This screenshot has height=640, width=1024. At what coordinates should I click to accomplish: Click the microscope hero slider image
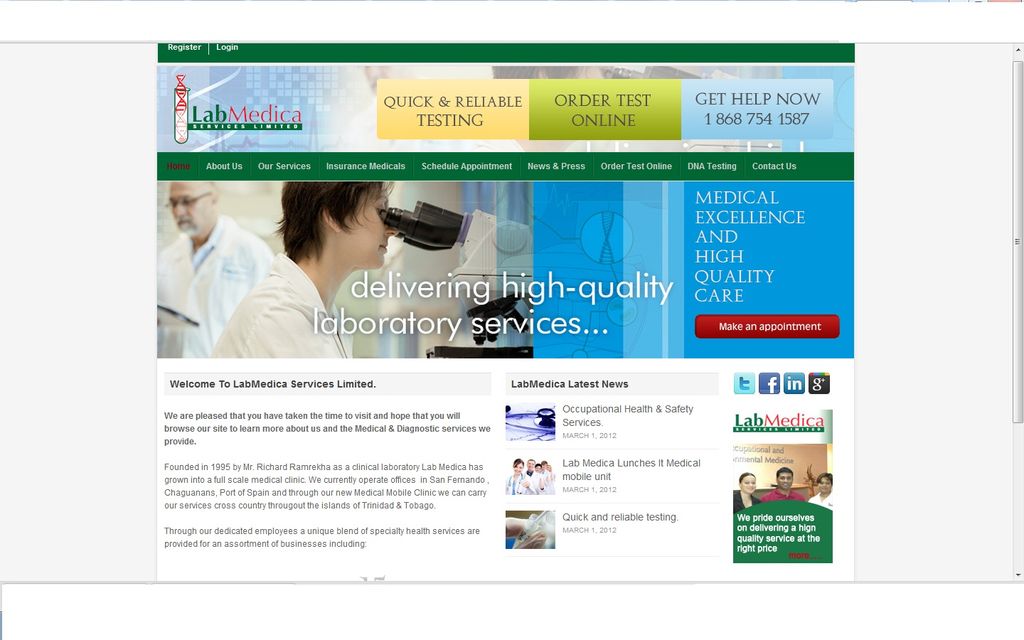click(421, 270)
